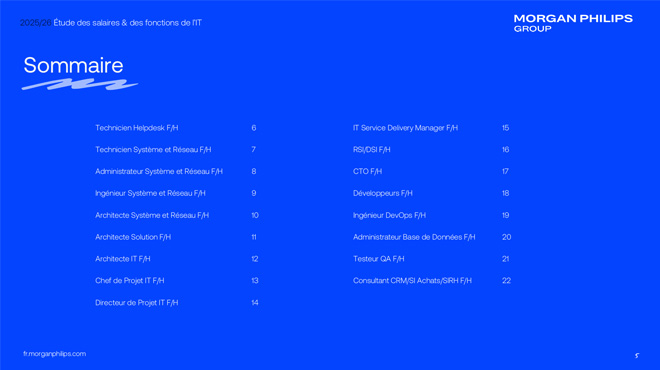The image size is (660, 370).
Task: Open Ingénieur DevOps F/H entry
Action: [x=389, y=216]
